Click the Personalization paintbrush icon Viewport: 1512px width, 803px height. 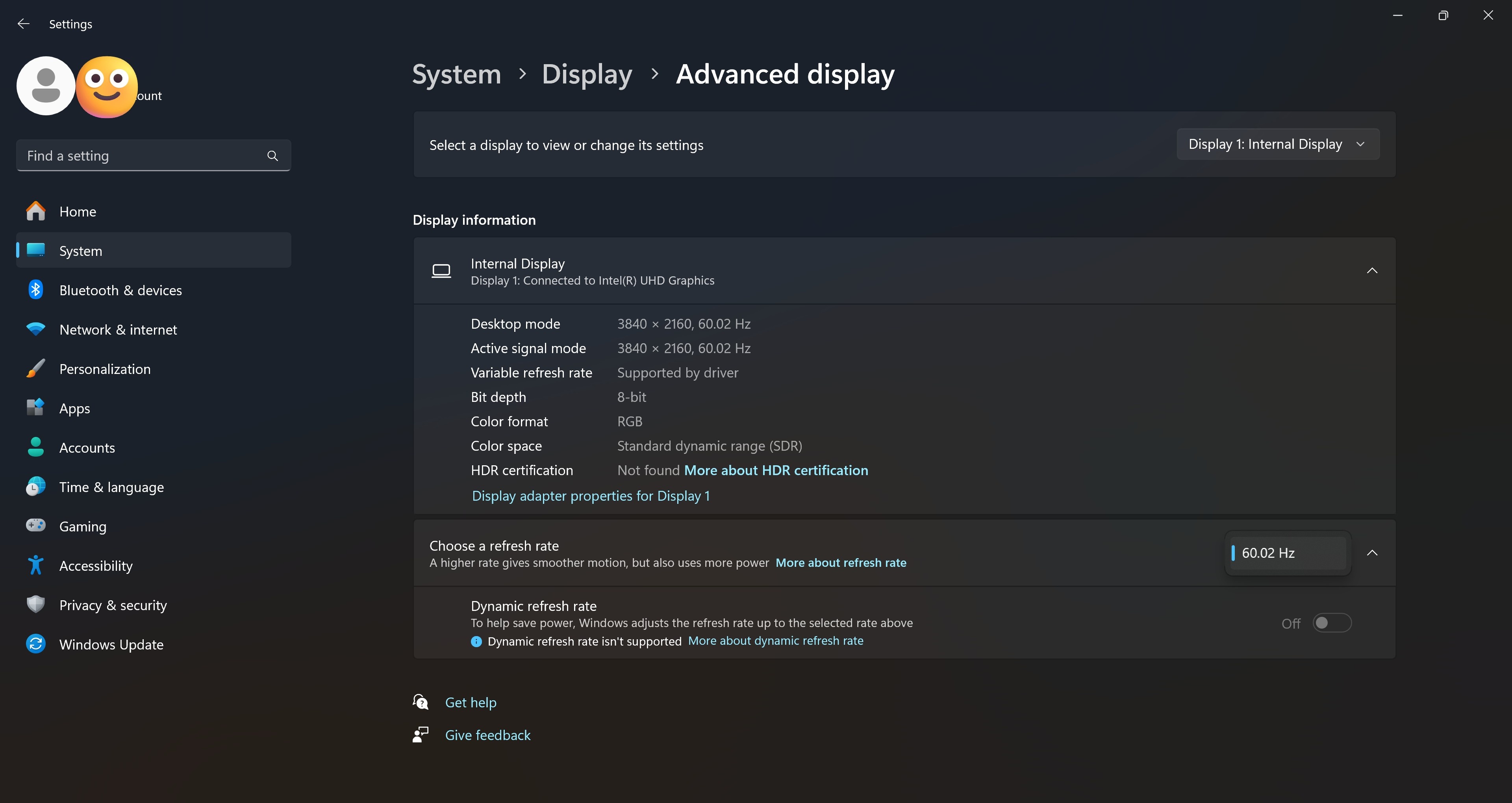pyautogui.click(x=36, y=368)
